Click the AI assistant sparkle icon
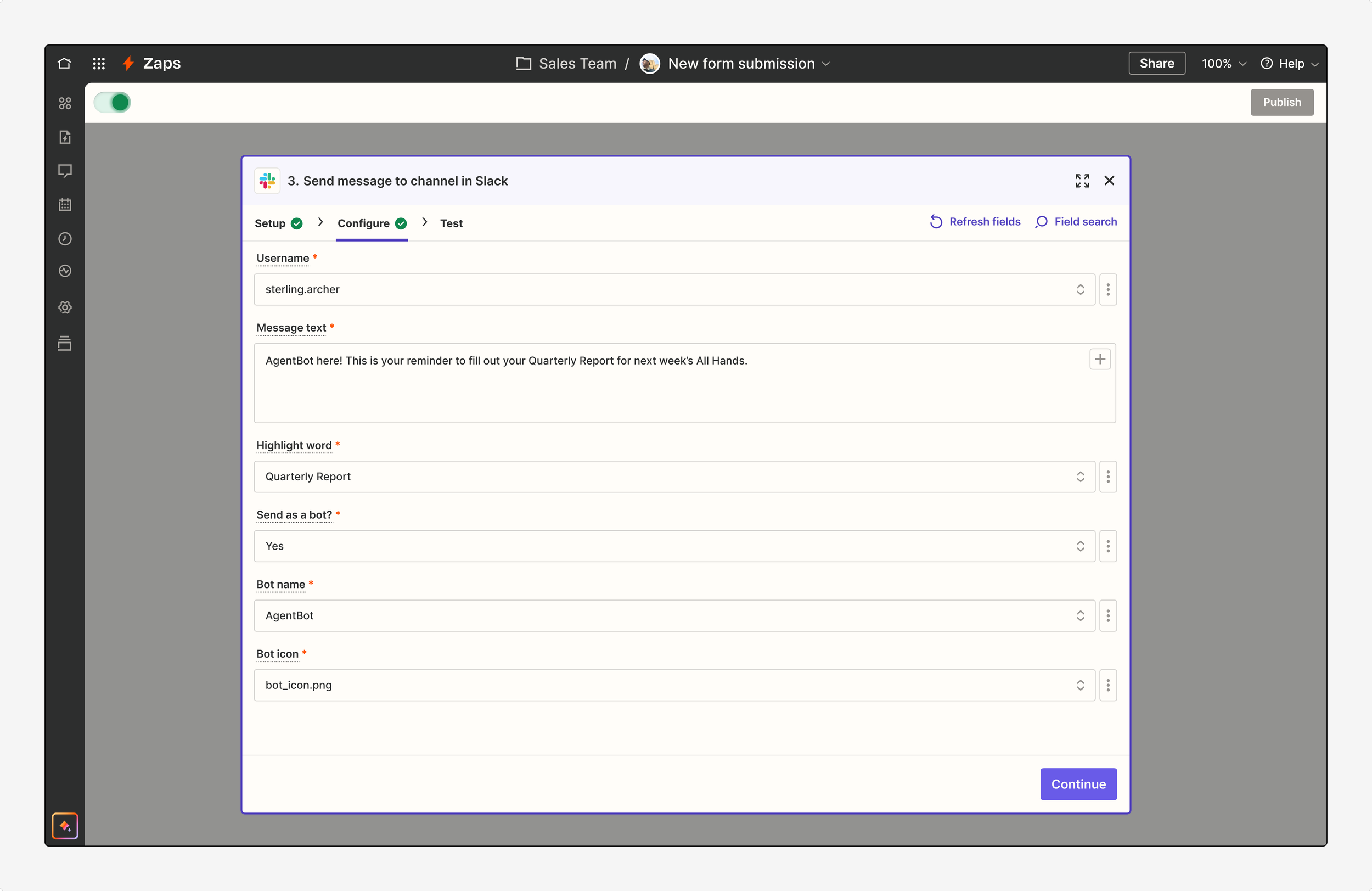The width and height of the screenshot is (1372, 891). pos(65,825)
